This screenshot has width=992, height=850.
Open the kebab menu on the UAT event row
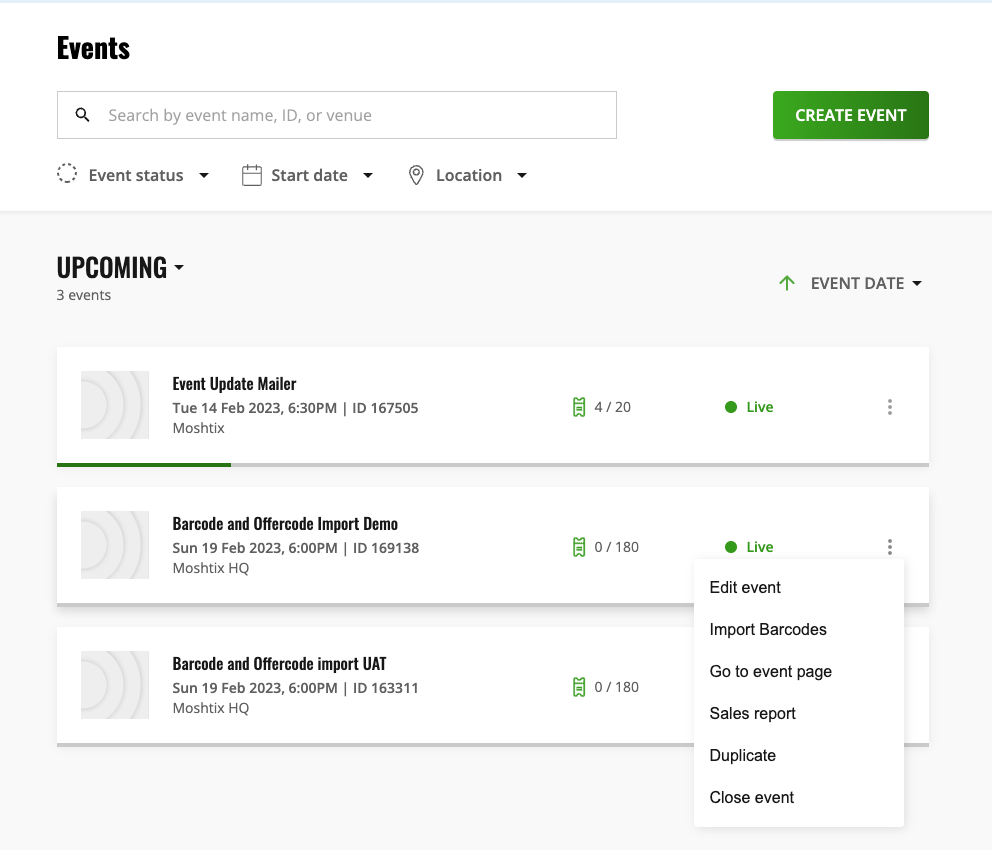[889, 687]
